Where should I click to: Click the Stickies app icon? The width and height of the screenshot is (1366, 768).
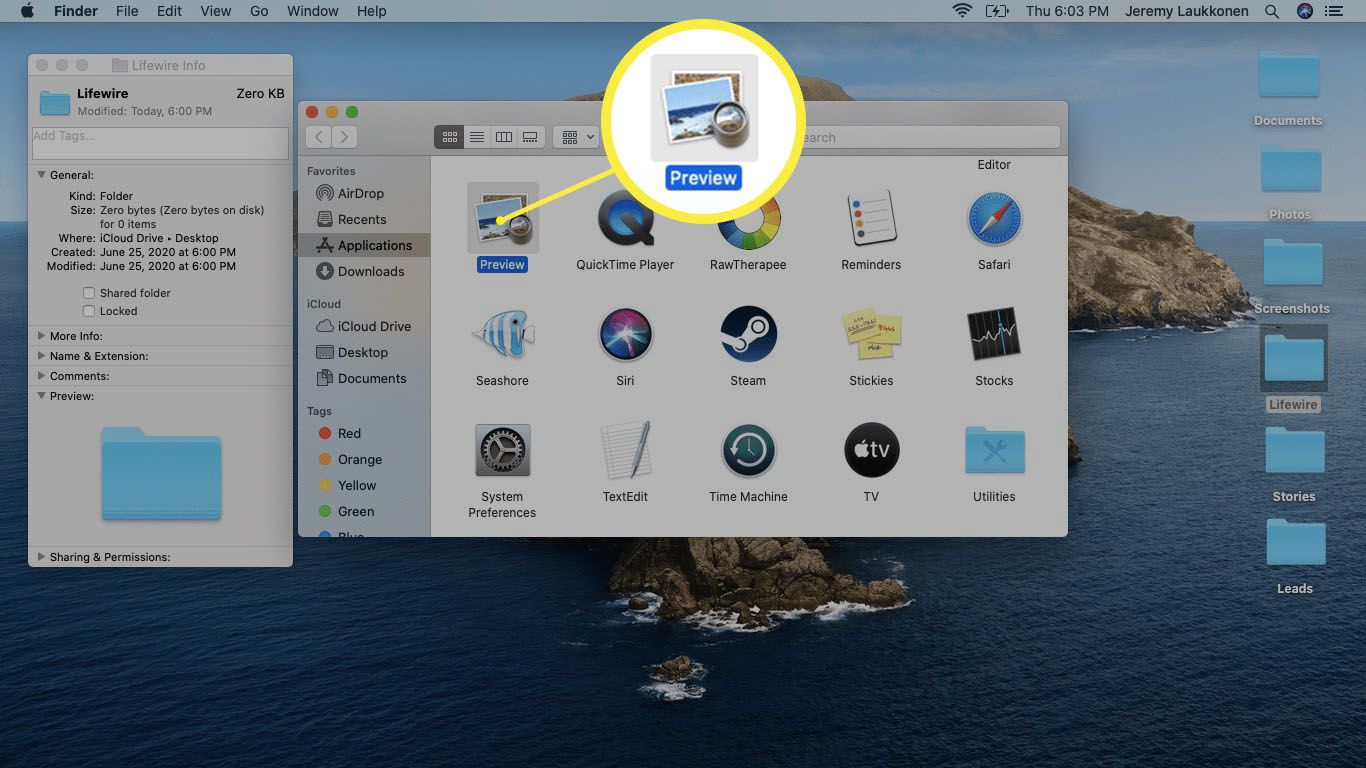pyautogui.click(x=871, y=335)
